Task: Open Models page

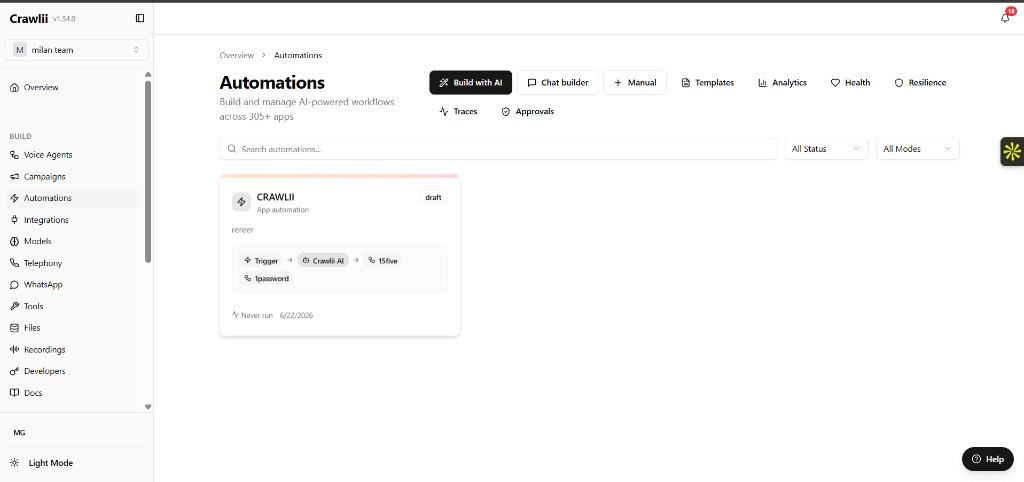Action: tap(72, 241)
